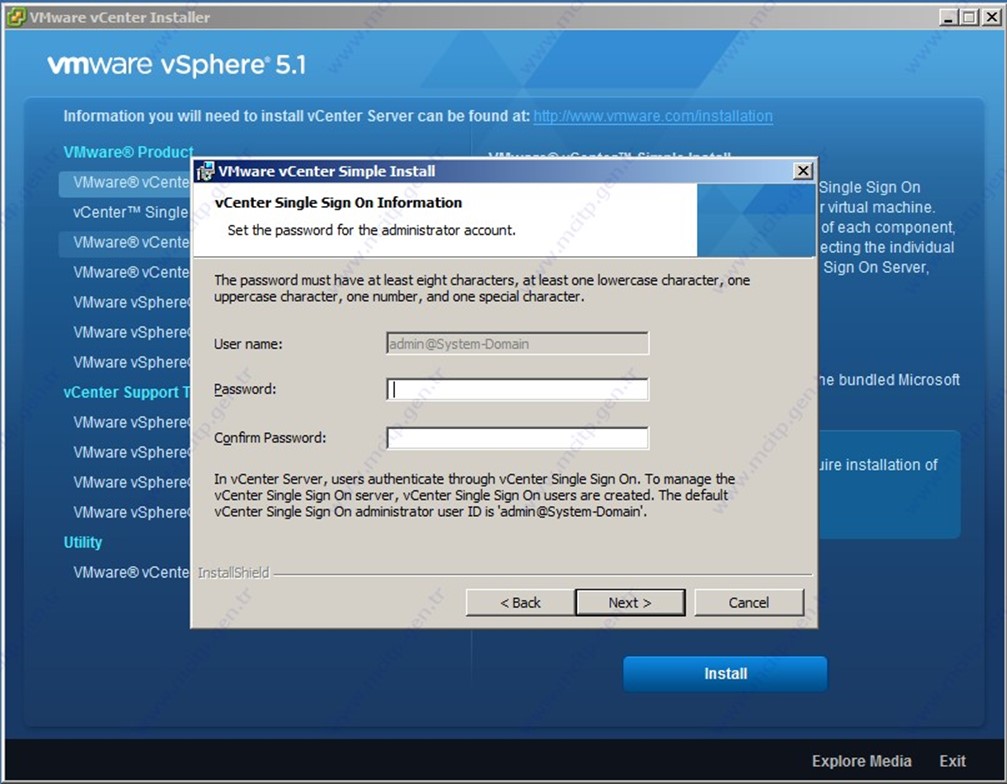Focus the Password input field

pyautogui.click(x=518, y=389)
